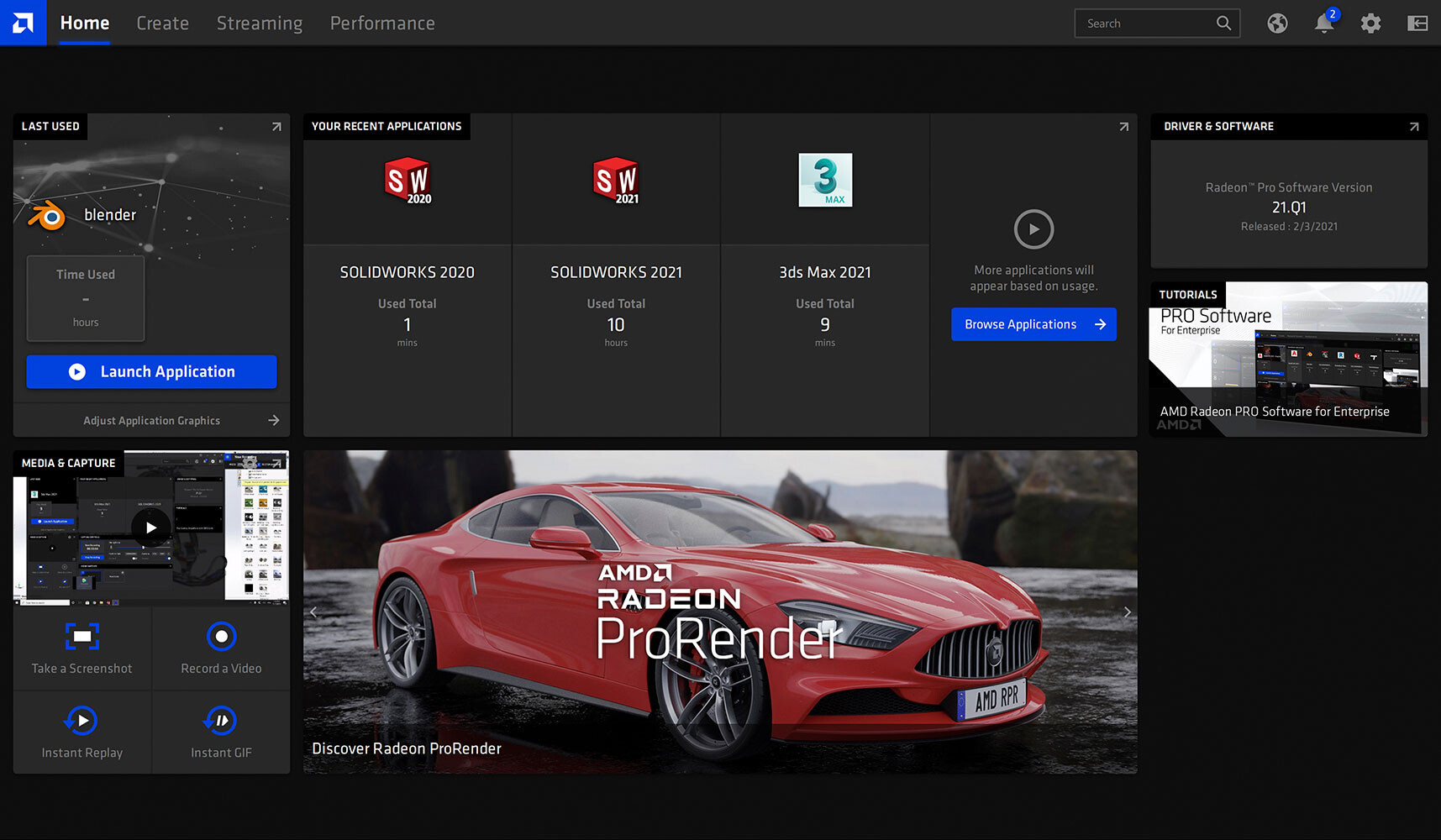Open the PRO Software tutorial thumbnail
The height and width of the screenshot is (840, 1441).
pos(1289,359)
